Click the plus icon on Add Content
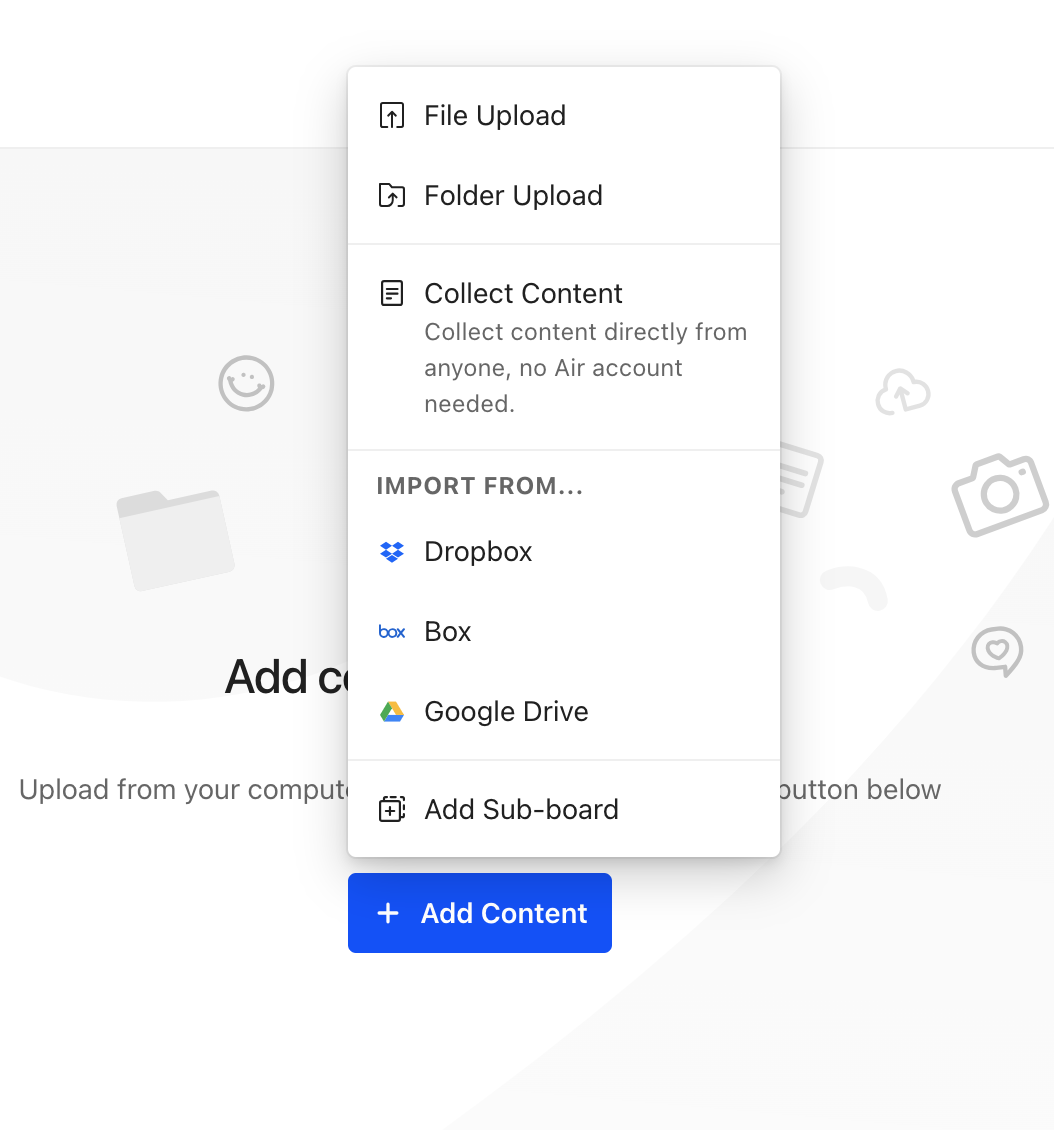Screen dimensions: 1054x1130 point(388,913)
